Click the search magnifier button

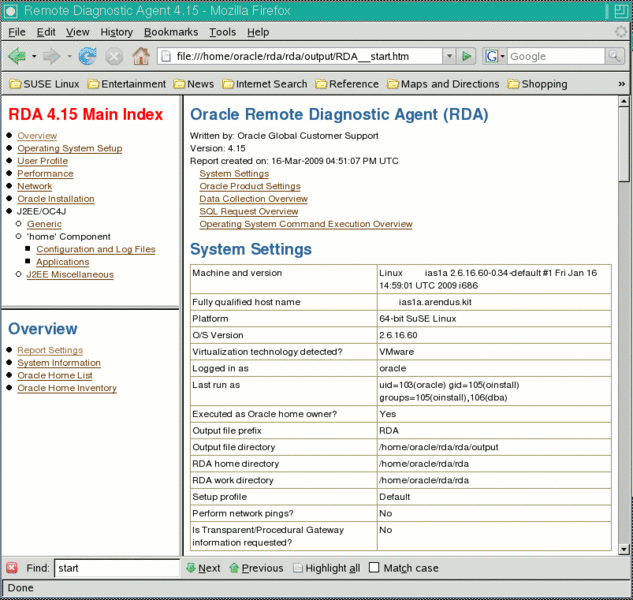pyautogui.click(x=614, y=56)
